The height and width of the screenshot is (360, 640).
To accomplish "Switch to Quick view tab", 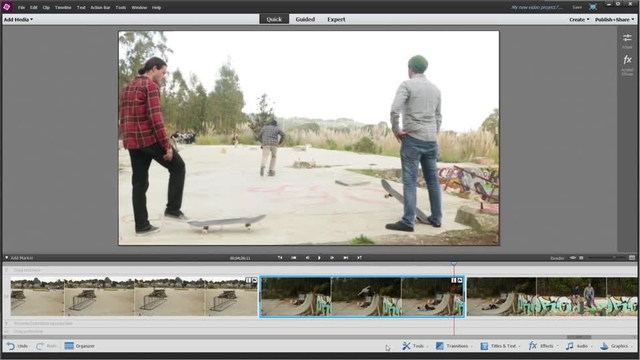I will 274,19.
